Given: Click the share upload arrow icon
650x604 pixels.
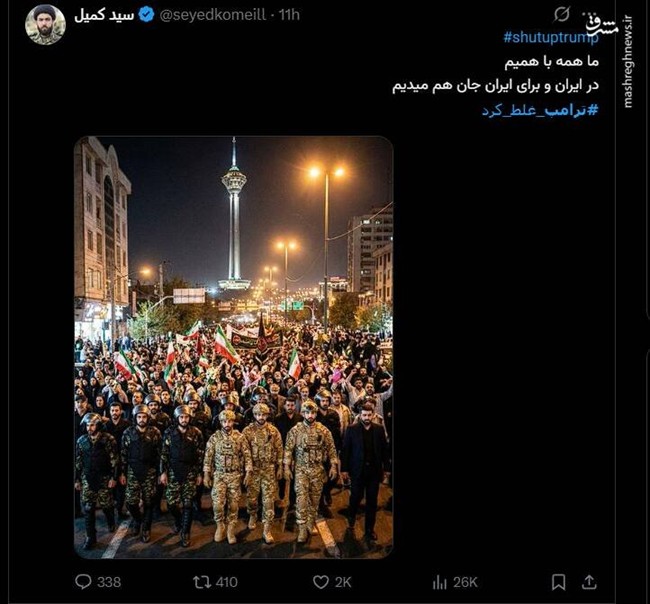Looking at the screenshot, I should pos(589,582).
